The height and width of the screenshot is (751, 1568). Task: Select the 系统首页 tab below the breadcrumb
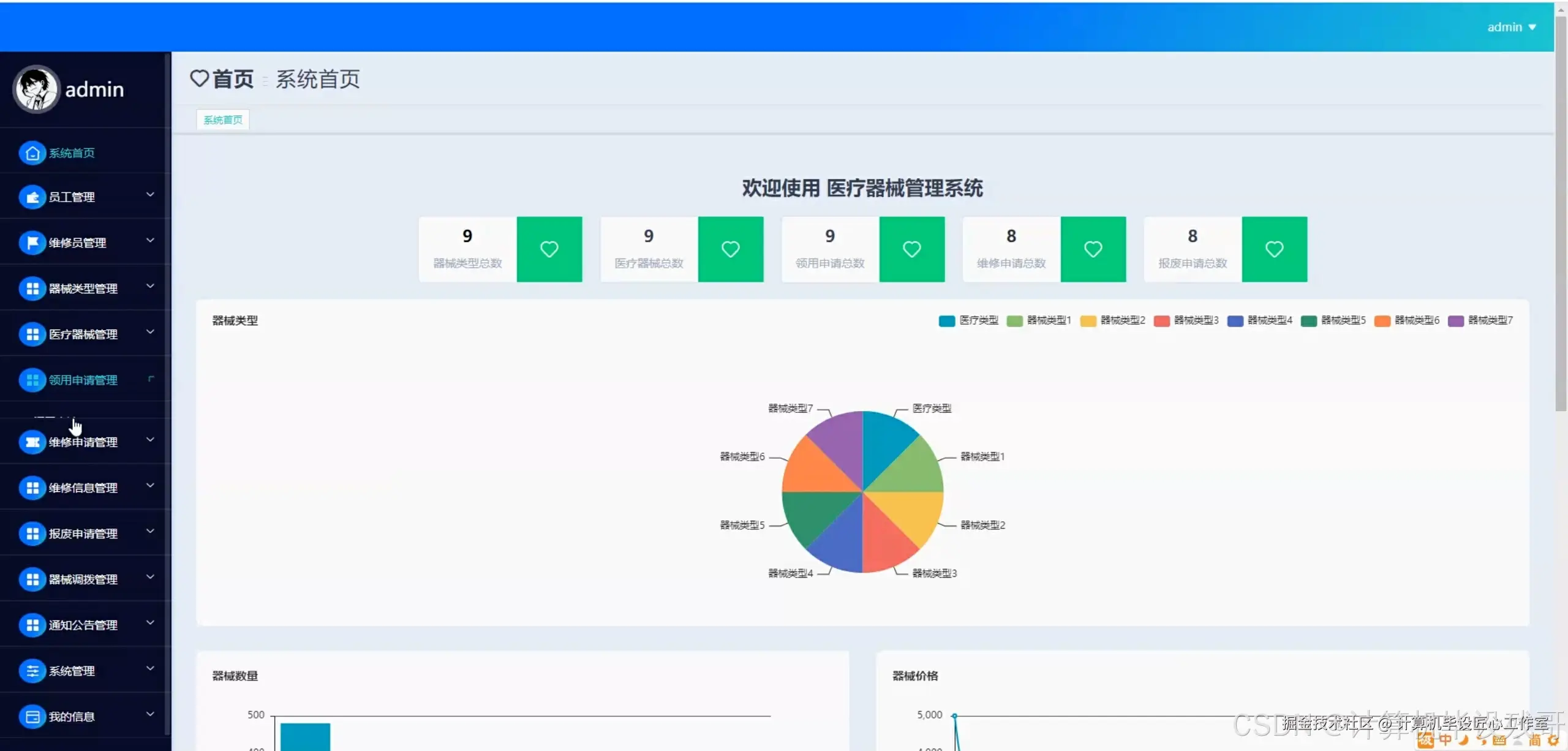(223, 120)
